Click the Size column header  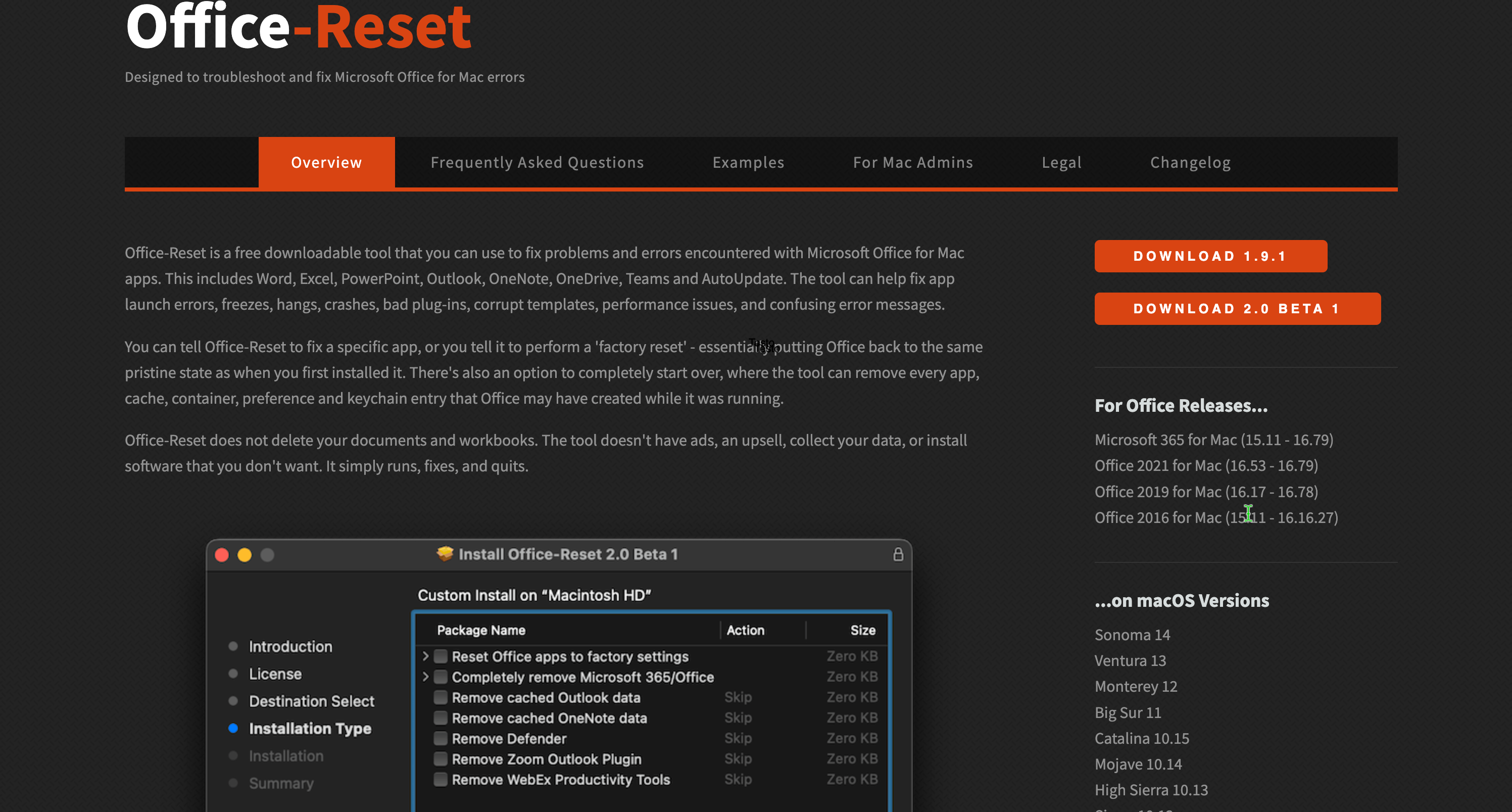pyautogui.click(x=863, y=631)
